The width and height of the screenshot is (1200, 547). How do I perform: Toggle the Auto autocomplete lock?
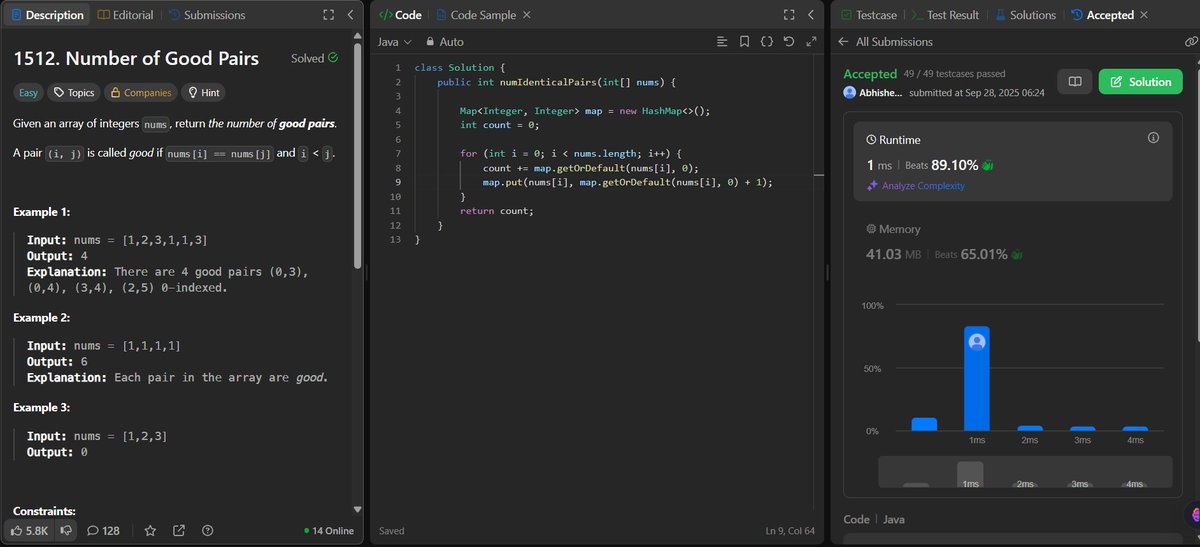(x=444, y=42)
